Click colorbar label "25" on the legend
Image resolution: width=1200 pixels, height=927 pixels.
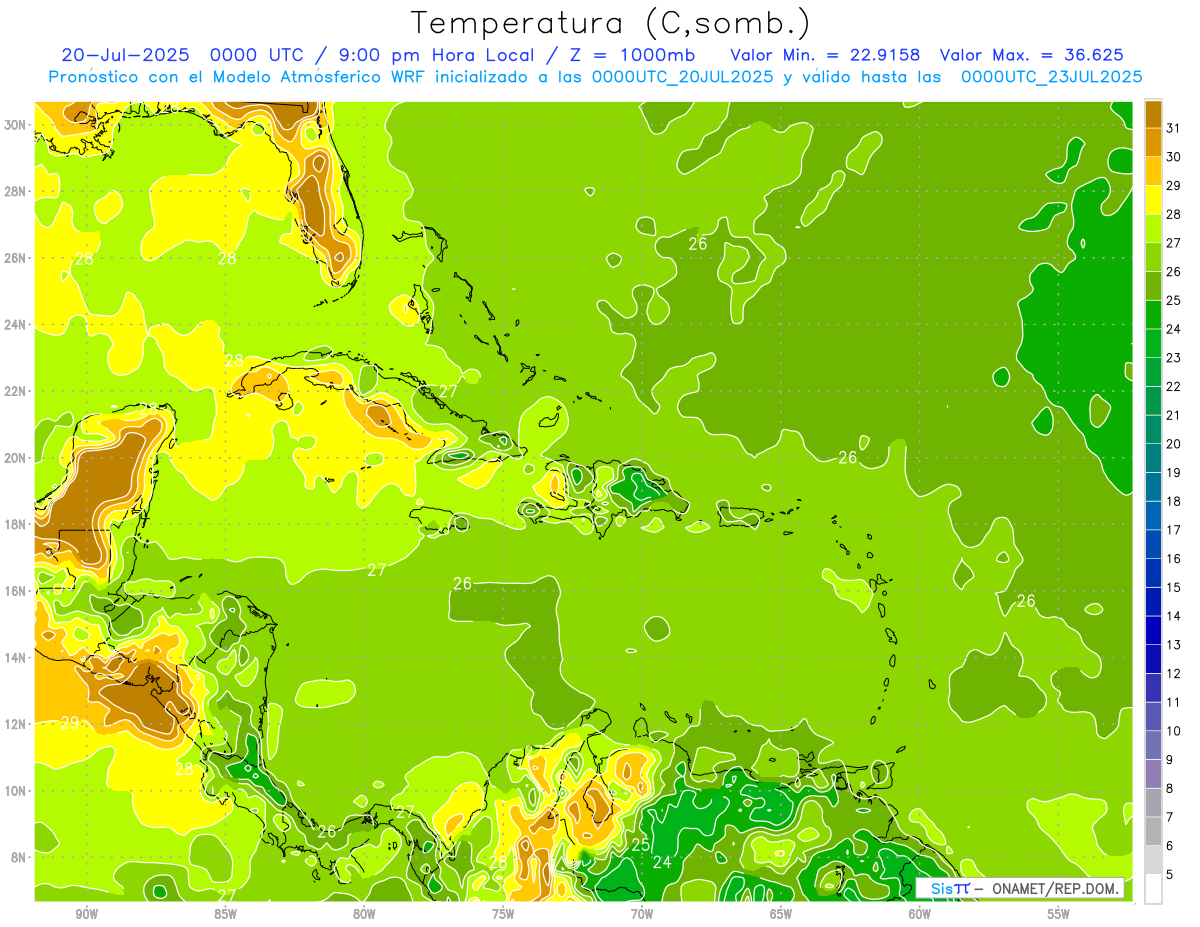tap(1173, 300)
